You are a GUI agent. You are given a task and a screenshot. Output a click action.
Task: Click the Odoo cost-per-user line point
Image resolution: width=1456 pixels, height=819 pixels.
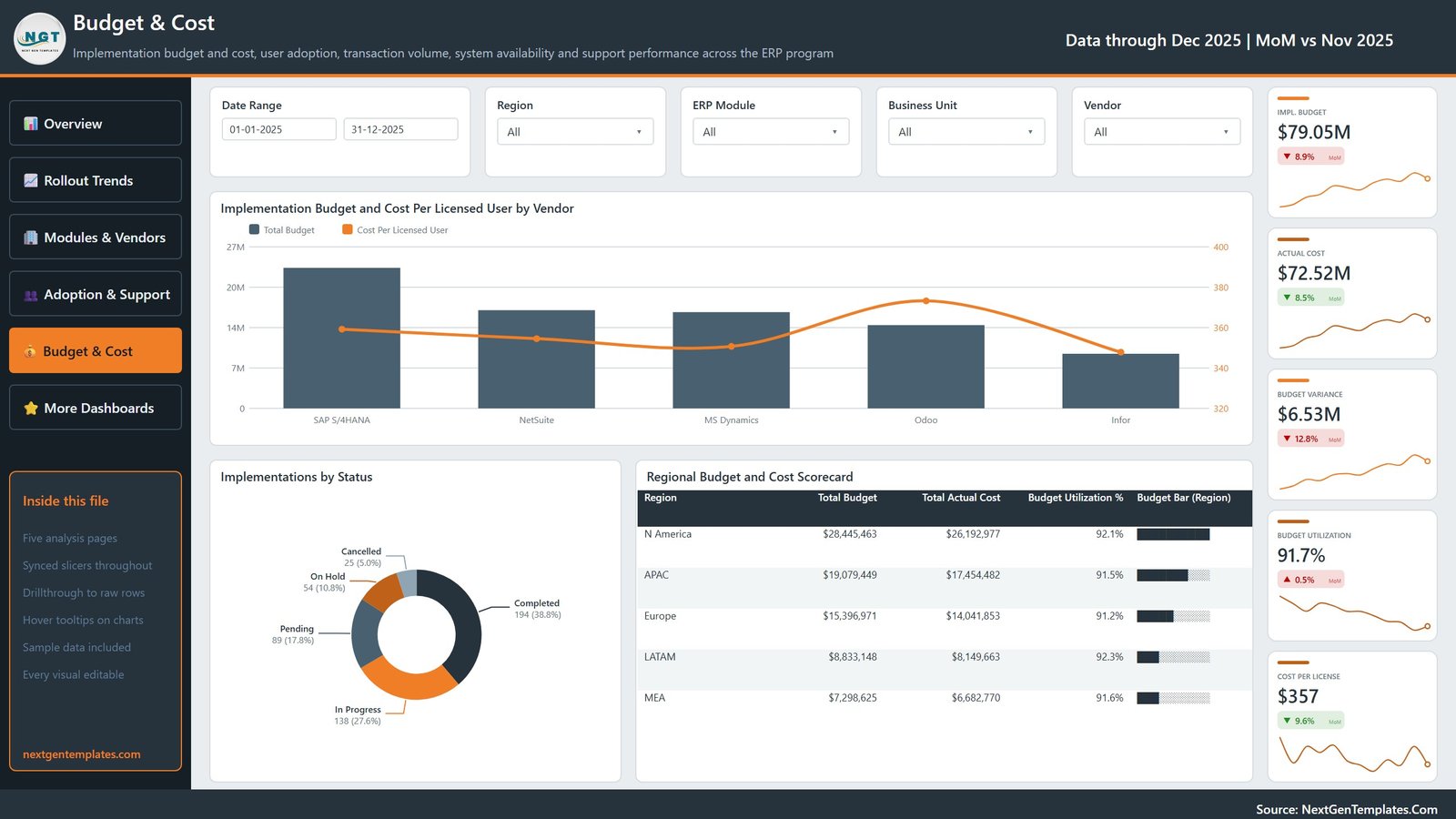tap(926, 300)
